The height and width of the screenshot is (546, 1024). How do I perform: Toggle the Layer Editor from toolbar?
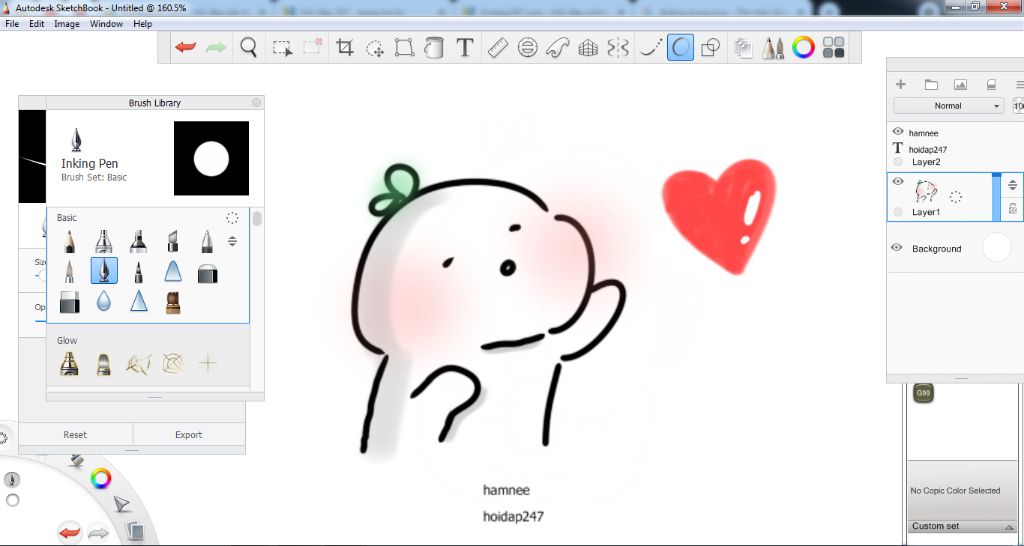coord(743,48)
